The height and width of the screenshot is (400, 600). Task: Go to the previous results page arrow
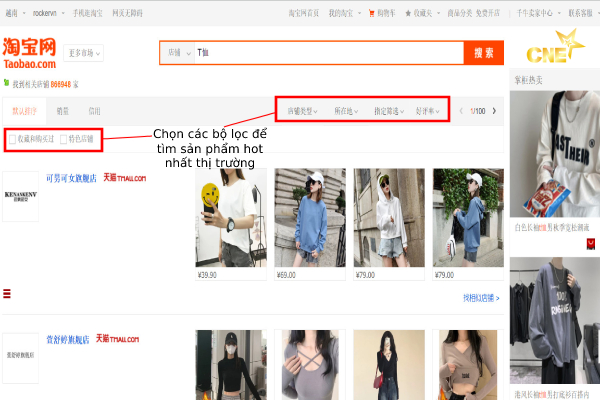point(461,111)
